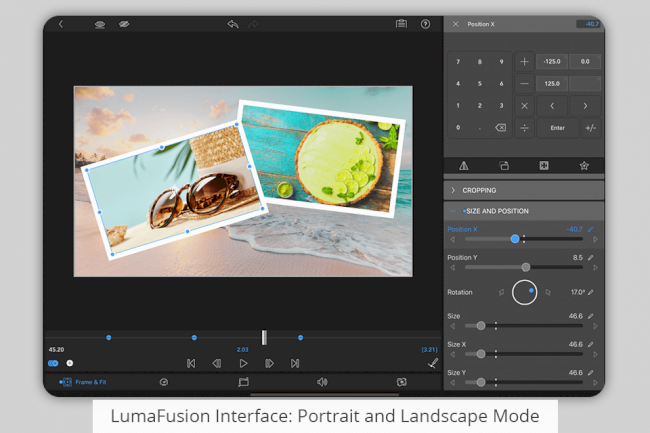This screenshot has width=650, height=433.
Task: Open the warning triangle tab
Action: coord(464,166)
